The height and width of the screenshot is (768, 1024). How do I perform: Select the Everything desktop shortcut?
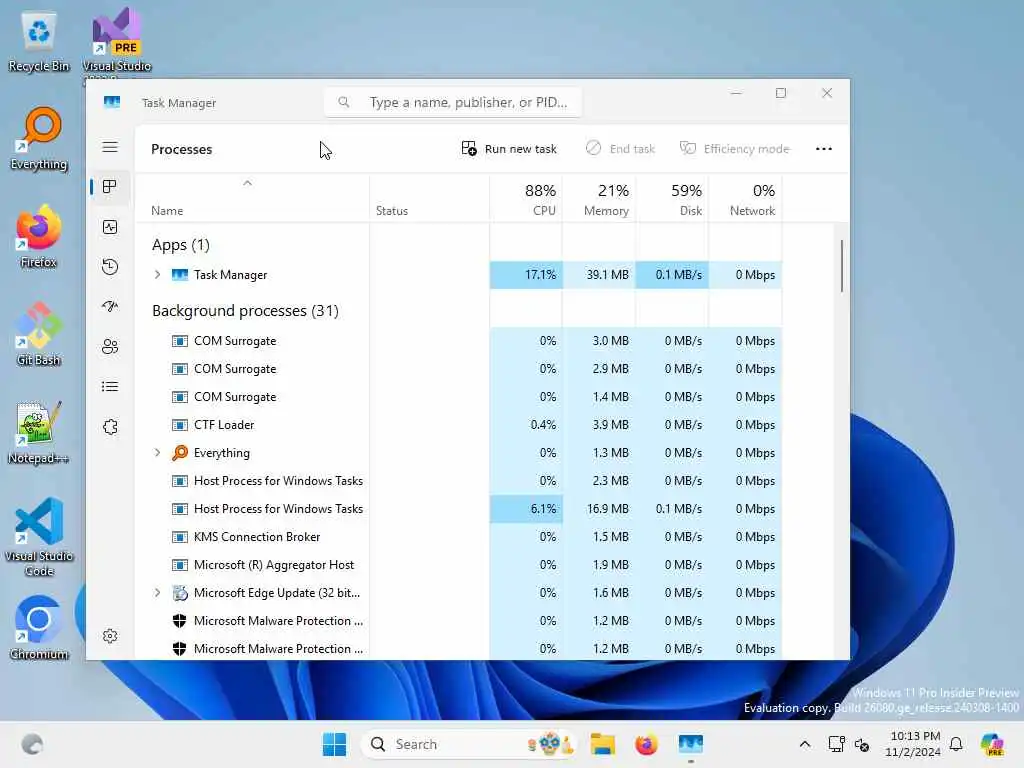tap(39, 138)
